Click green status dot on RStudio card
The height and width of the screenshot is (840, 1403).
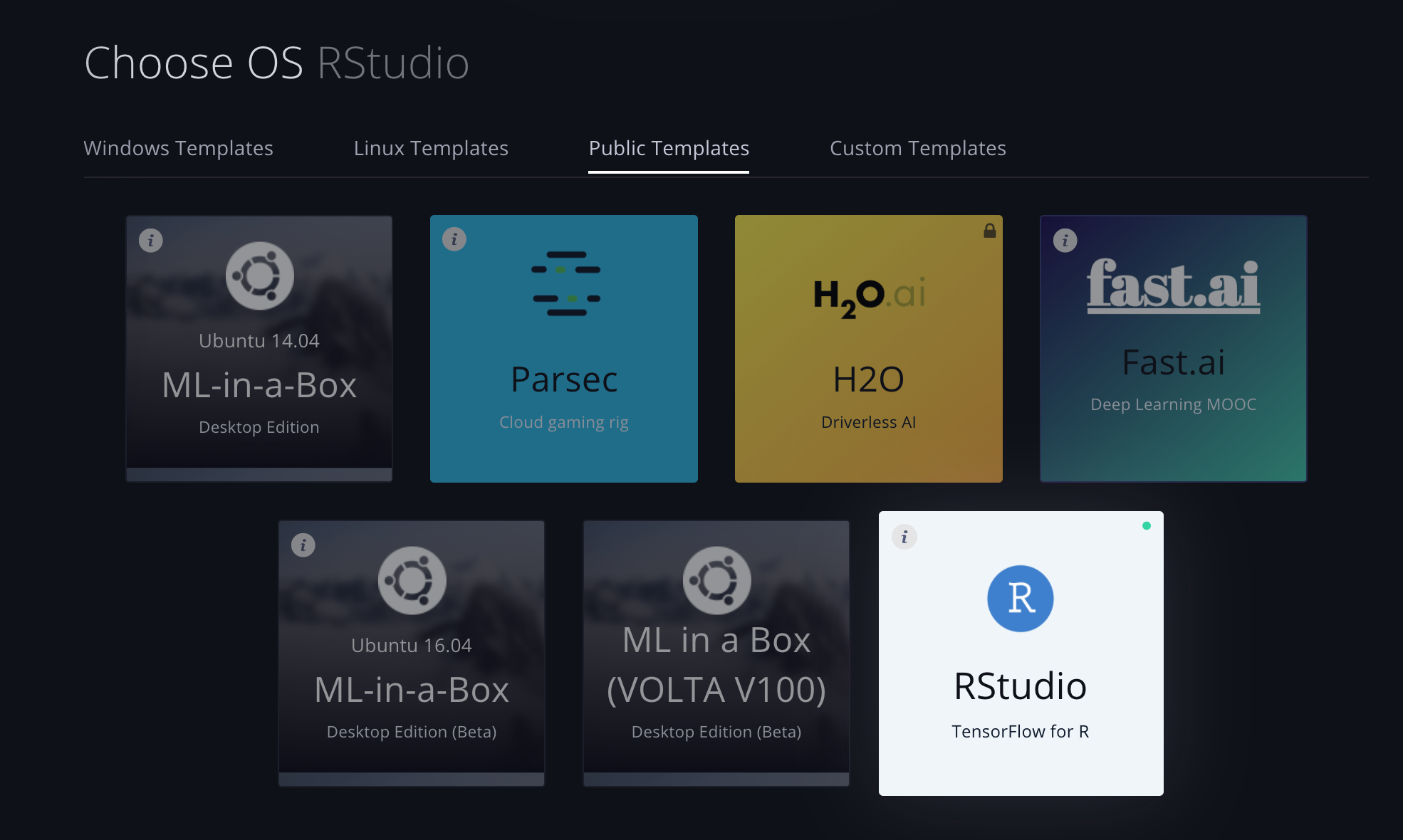point(1147,526)
